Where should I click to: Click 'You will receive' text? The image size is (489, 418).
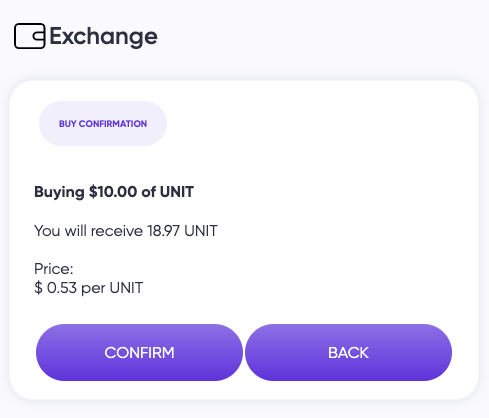pos(88,231)
